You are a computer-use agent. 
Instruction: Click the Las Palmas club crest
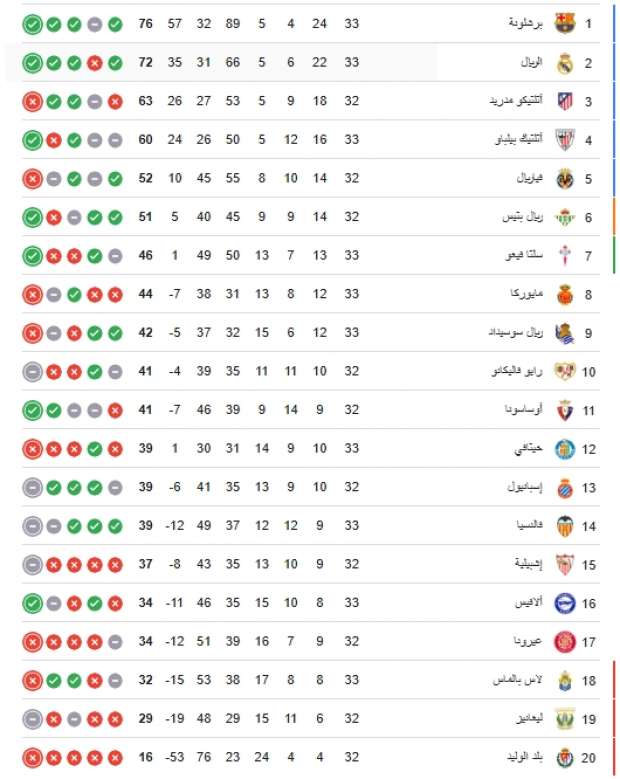coord(565,681)
